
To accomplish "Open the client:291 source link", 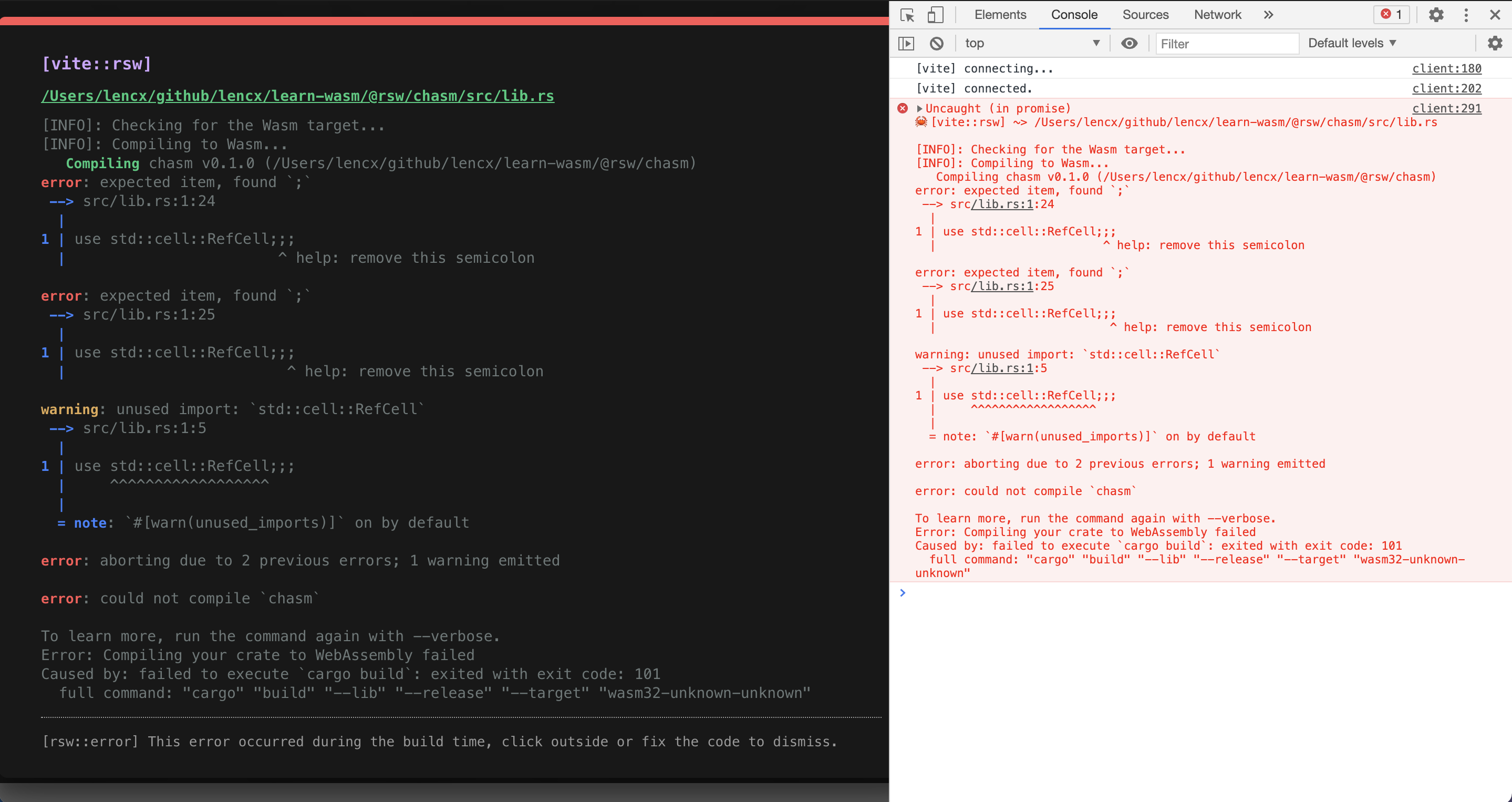I will pyautogui.click(x=1446, y=108).
